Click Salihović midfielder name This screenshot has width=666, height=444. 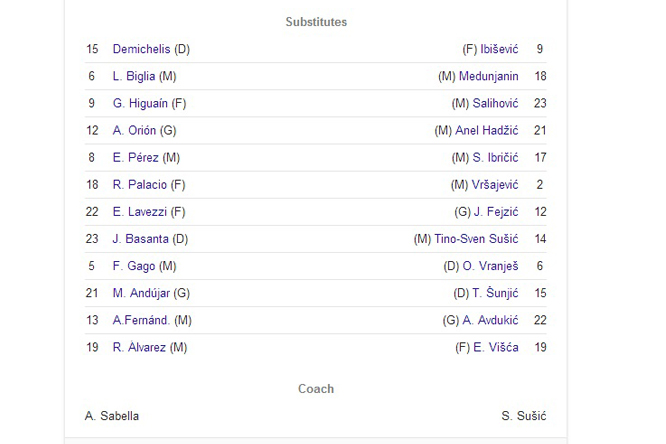(495, 104)
